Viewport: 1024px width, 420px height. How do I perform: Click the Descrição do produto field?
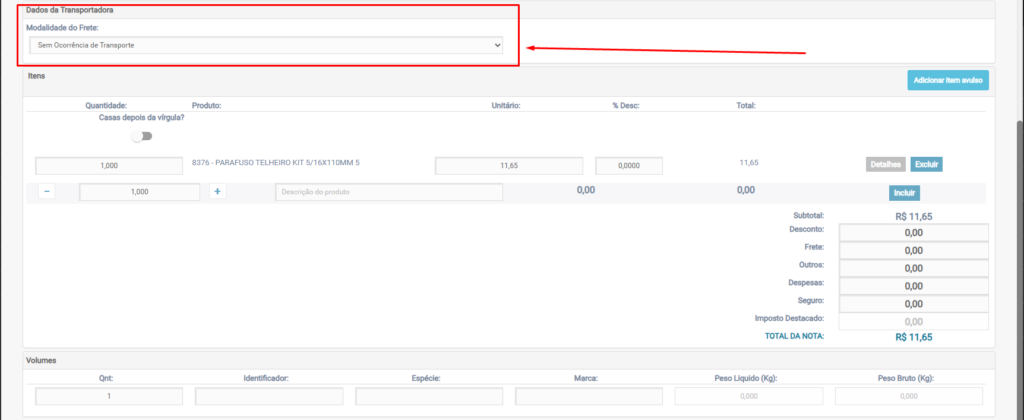point(389,192)
